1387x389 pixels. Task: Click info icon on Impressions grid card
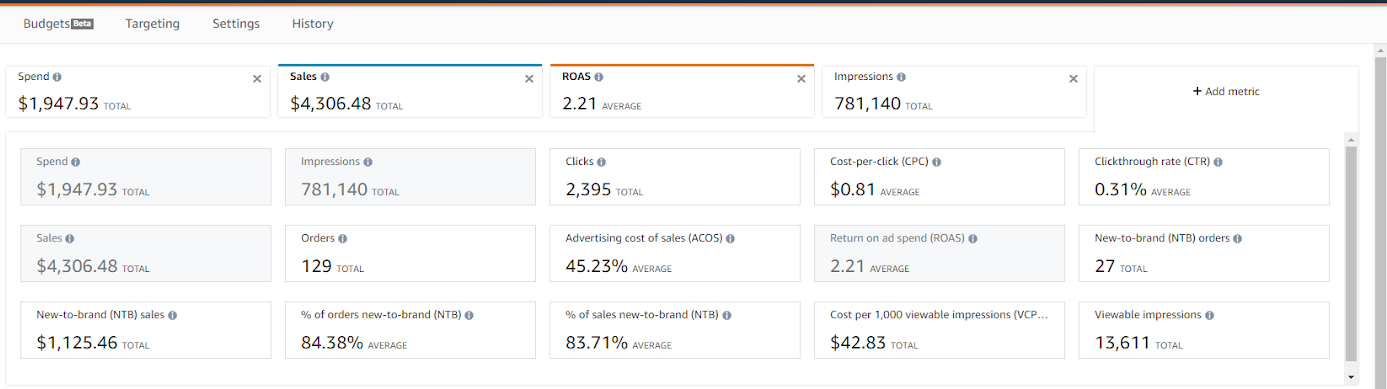[368, 162]
